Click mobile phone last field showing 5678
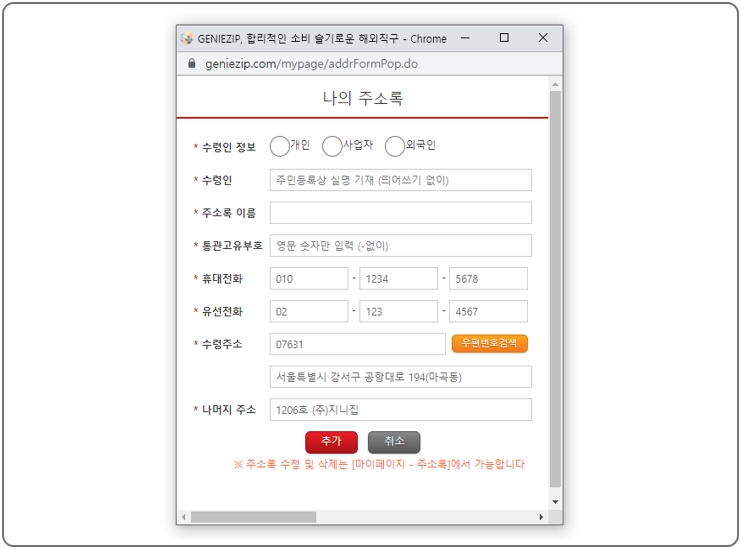 click(488, 279)
